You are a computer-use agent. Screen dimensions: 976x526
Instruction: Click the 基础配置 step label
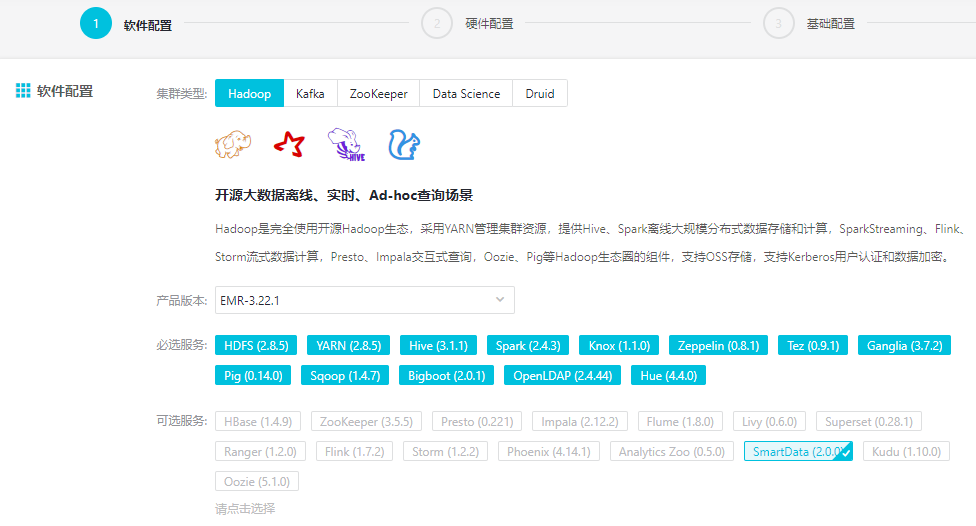[830, 24]
